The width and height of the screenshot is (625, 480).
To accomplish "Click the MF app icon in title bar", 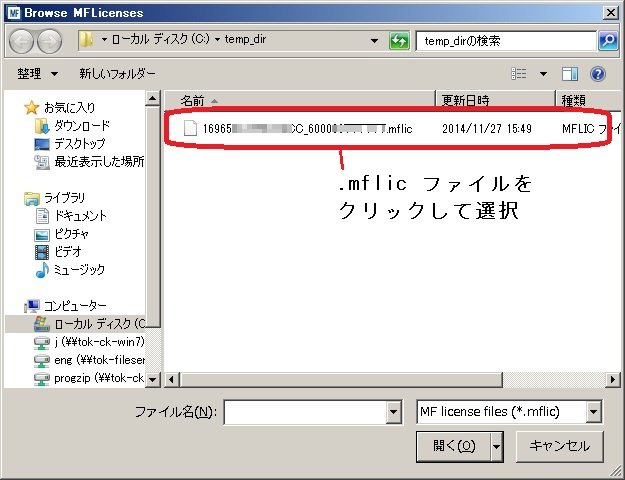I will pos(14,13).
